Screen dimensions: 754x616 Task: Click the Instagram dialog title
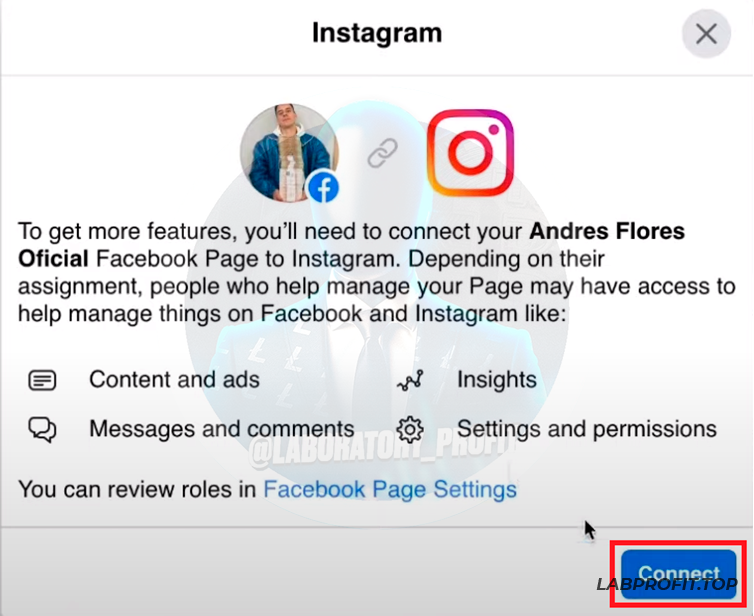[x=377, y=33]
